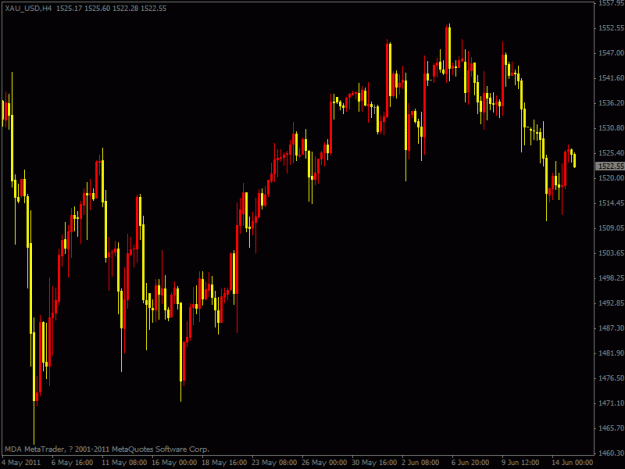The height and width of the screenshot is (469, 625).
Task: Click the XAU_USD,H4 chart title text
Action: [x=28, y=8]
